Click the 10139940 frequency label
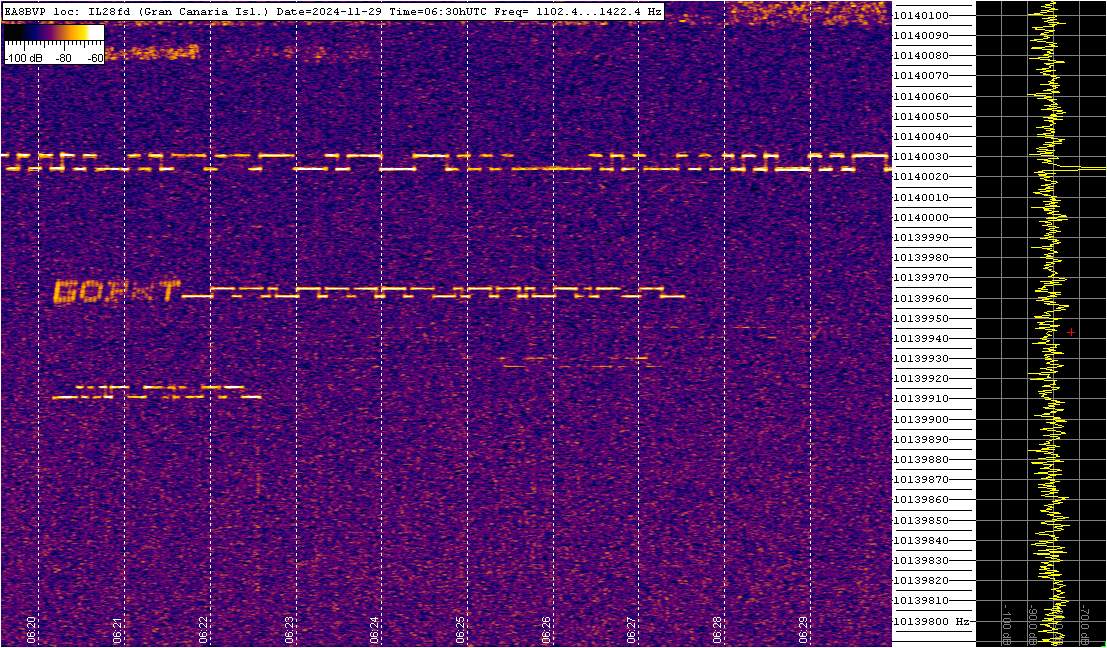 921,339
